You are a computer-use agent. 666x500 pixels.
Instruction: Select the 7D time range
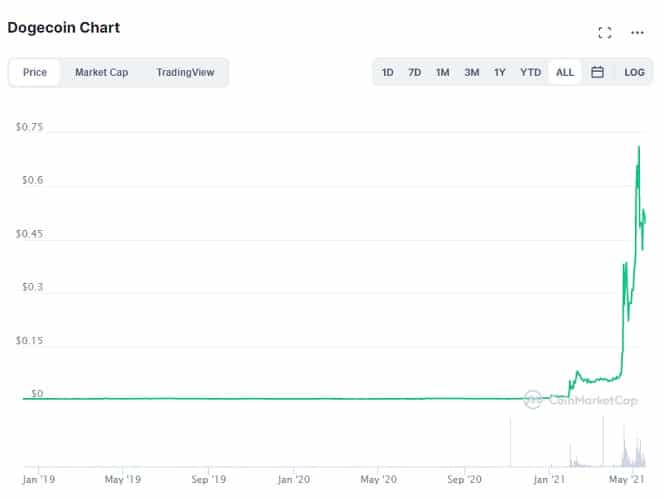point(414,72)
